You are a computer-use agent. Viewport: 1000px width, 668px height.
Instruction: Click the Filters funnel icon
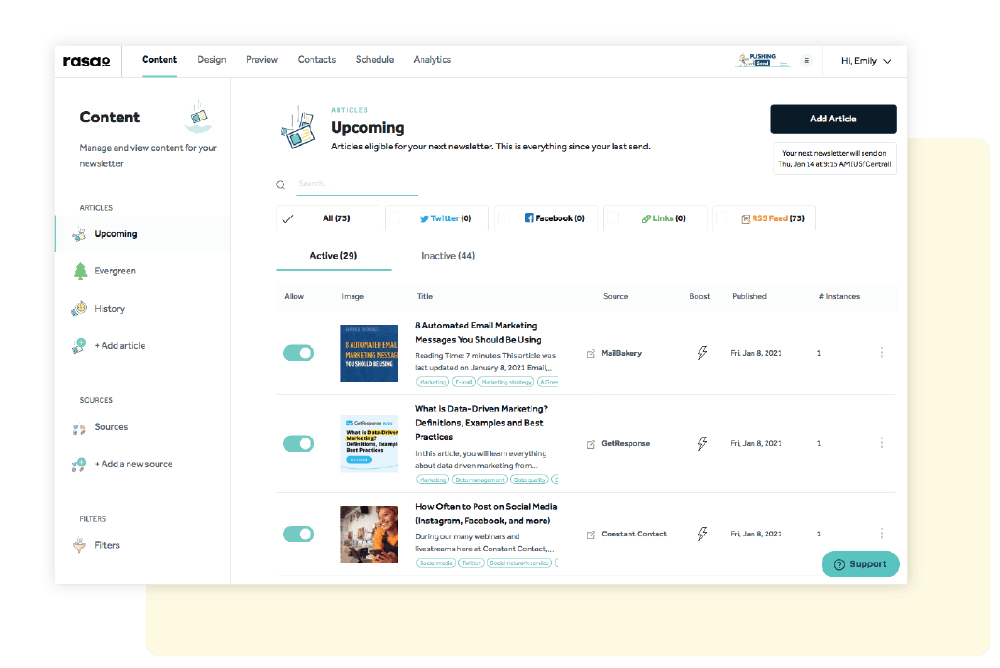coord(79,546)
